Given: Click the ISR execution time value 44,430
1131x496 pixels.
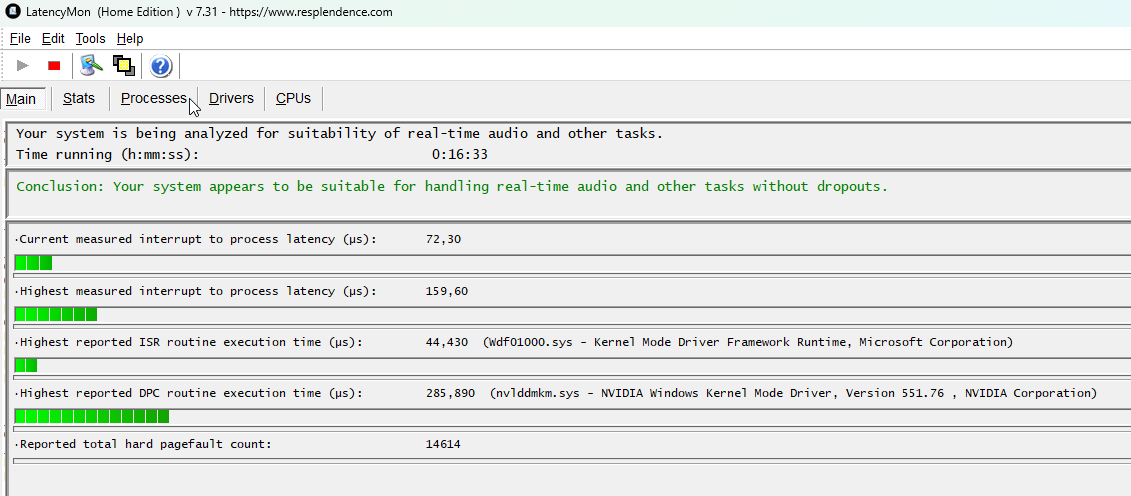Looking at the screenshot, I should point(447,342).
